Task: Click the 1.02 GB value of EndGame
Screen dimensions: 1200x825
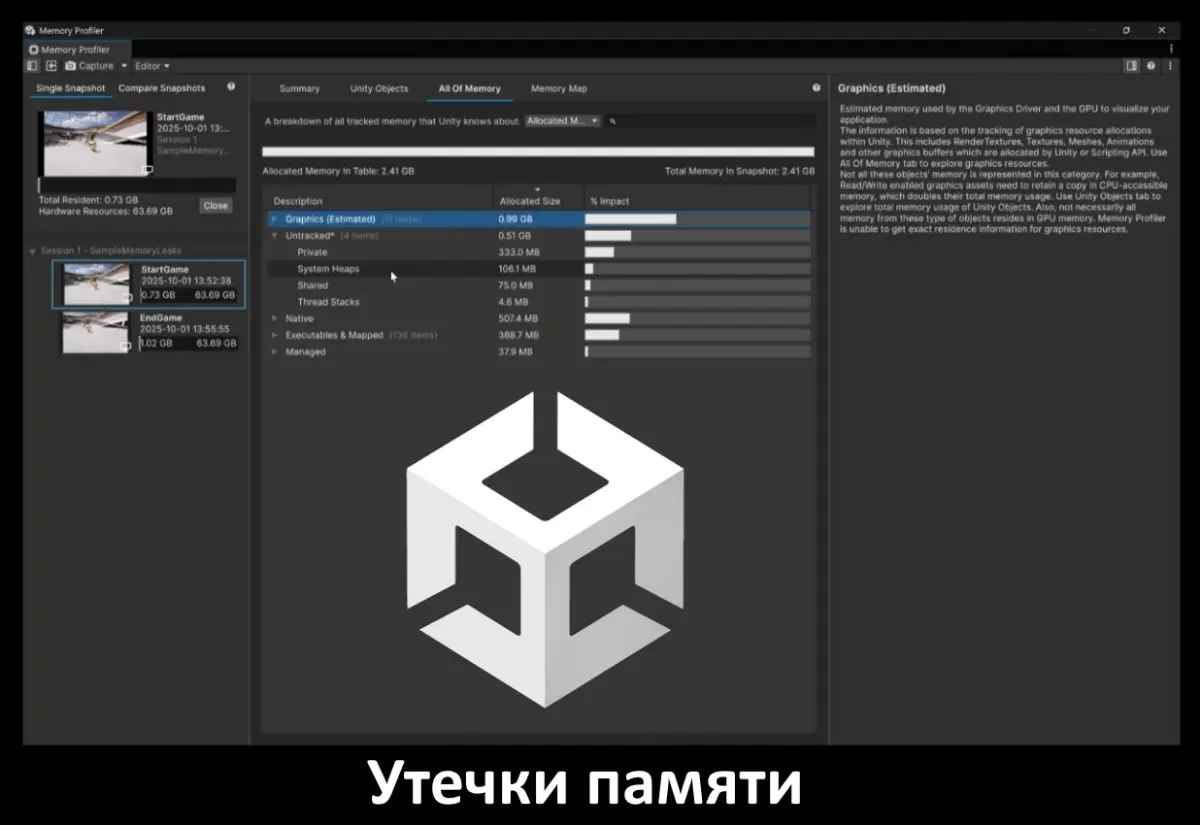Action: (x=156, y=343)
